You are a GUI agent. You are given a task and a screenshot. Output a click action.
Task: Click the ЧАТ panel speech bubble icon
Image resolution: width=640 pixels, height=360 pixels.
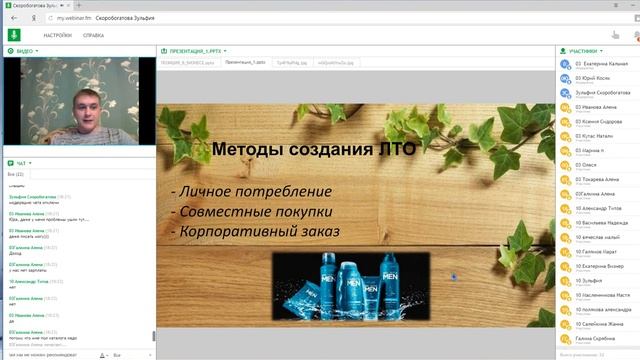[x=11, y=163]
